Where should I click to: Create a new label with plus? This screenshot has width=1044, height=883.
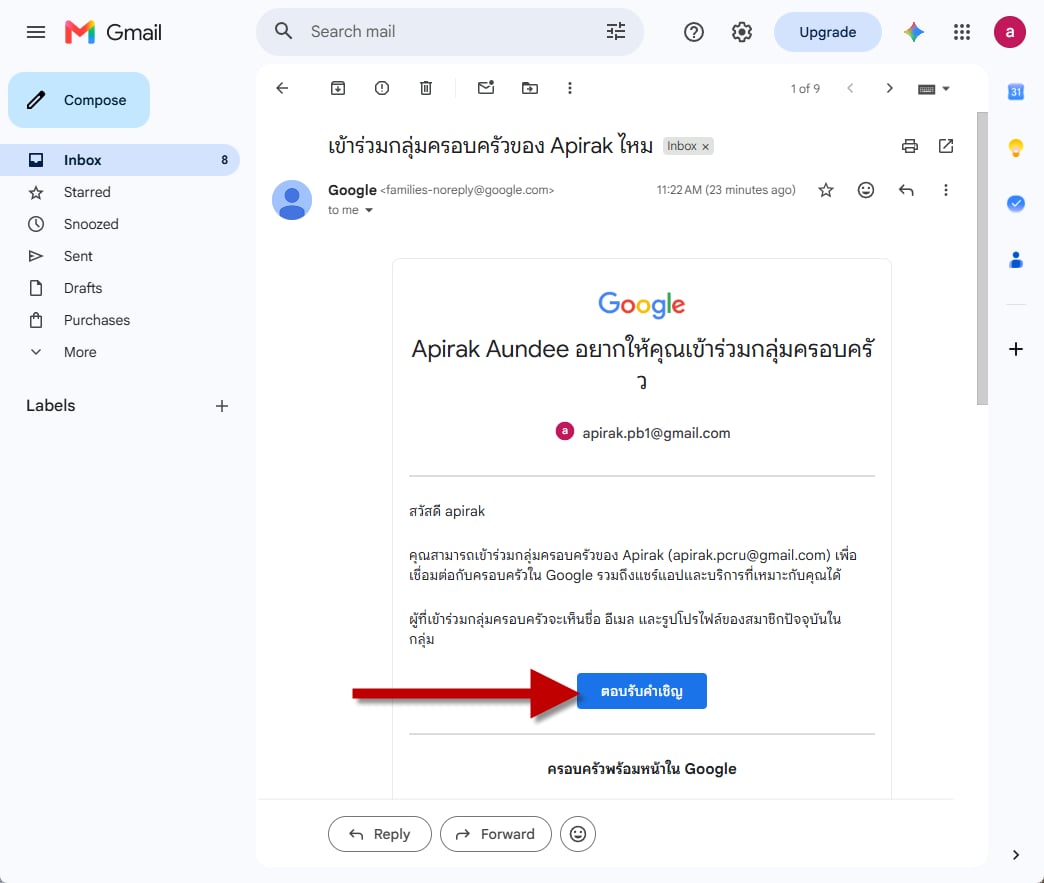(x=222, y=406)
